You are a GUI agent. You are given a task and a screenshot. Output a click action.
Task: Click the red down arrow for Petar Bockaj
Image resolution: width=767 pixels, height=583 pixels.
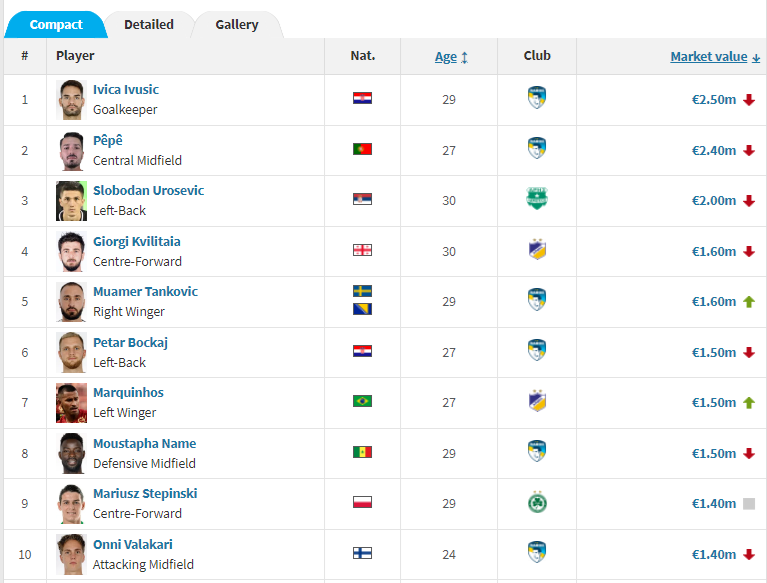tap(749, 352)
